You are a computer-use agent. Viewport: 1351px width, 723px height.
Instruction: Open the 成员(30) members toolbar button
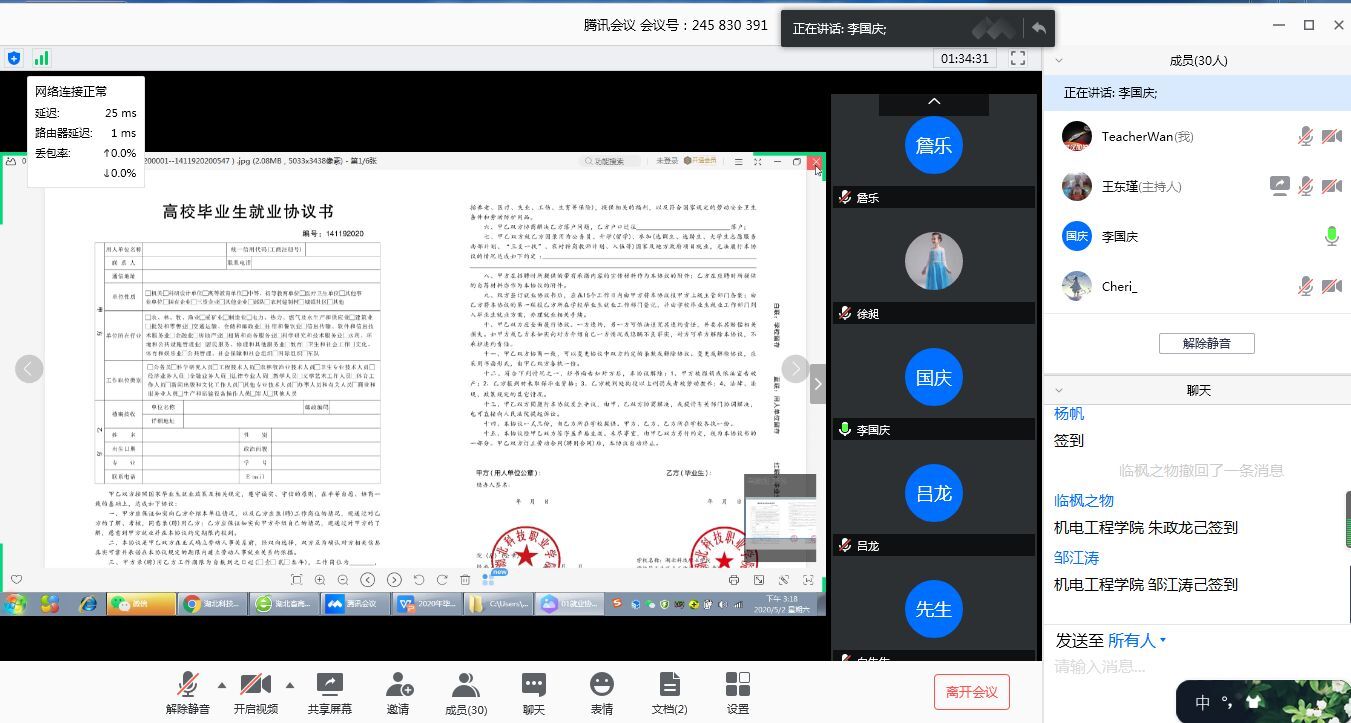466,692
